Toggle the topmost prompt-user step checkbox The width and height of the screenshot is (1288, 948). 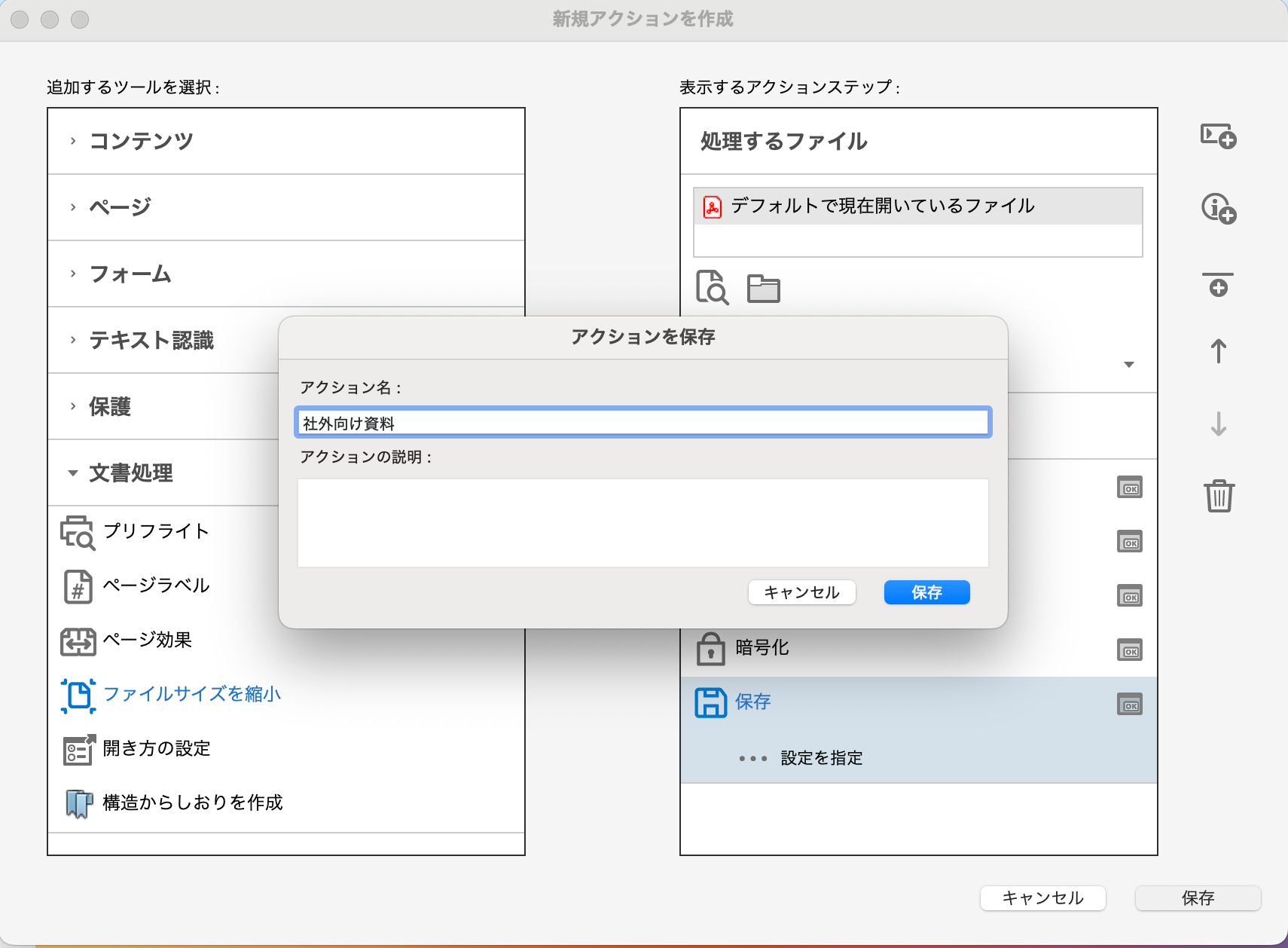coord(1129,488)
